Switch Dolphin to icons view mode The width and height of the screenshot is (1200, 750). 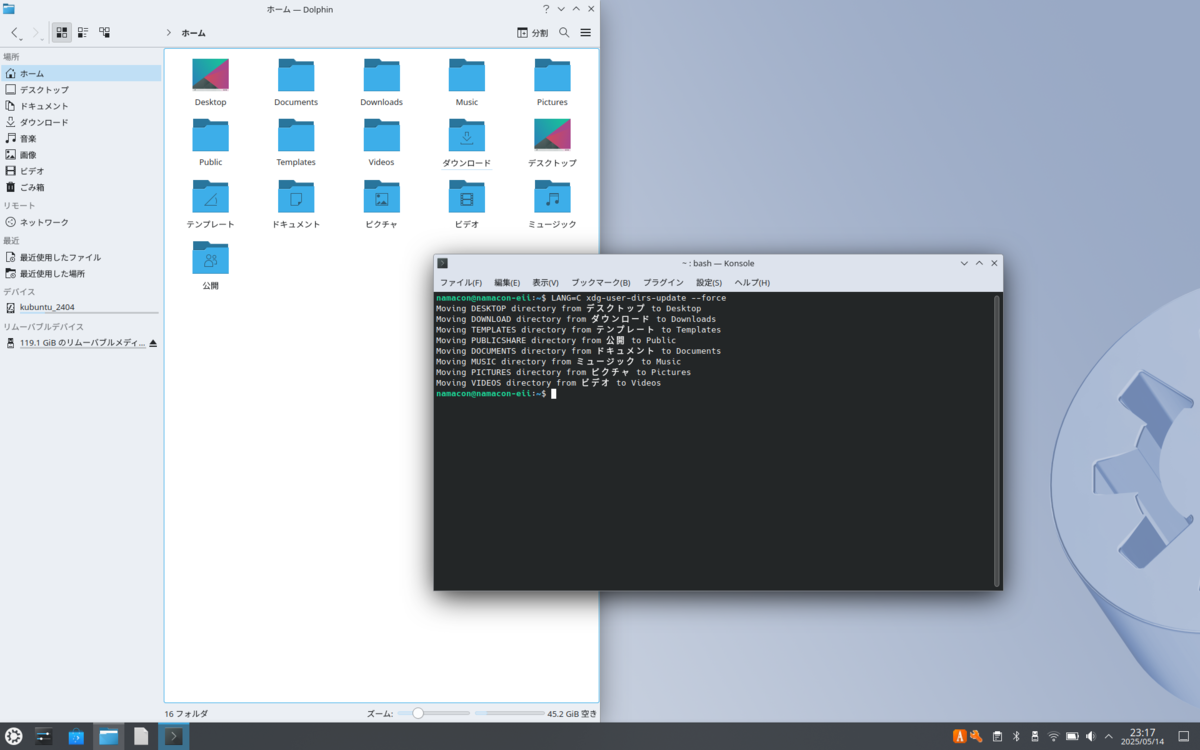point(62,33)
